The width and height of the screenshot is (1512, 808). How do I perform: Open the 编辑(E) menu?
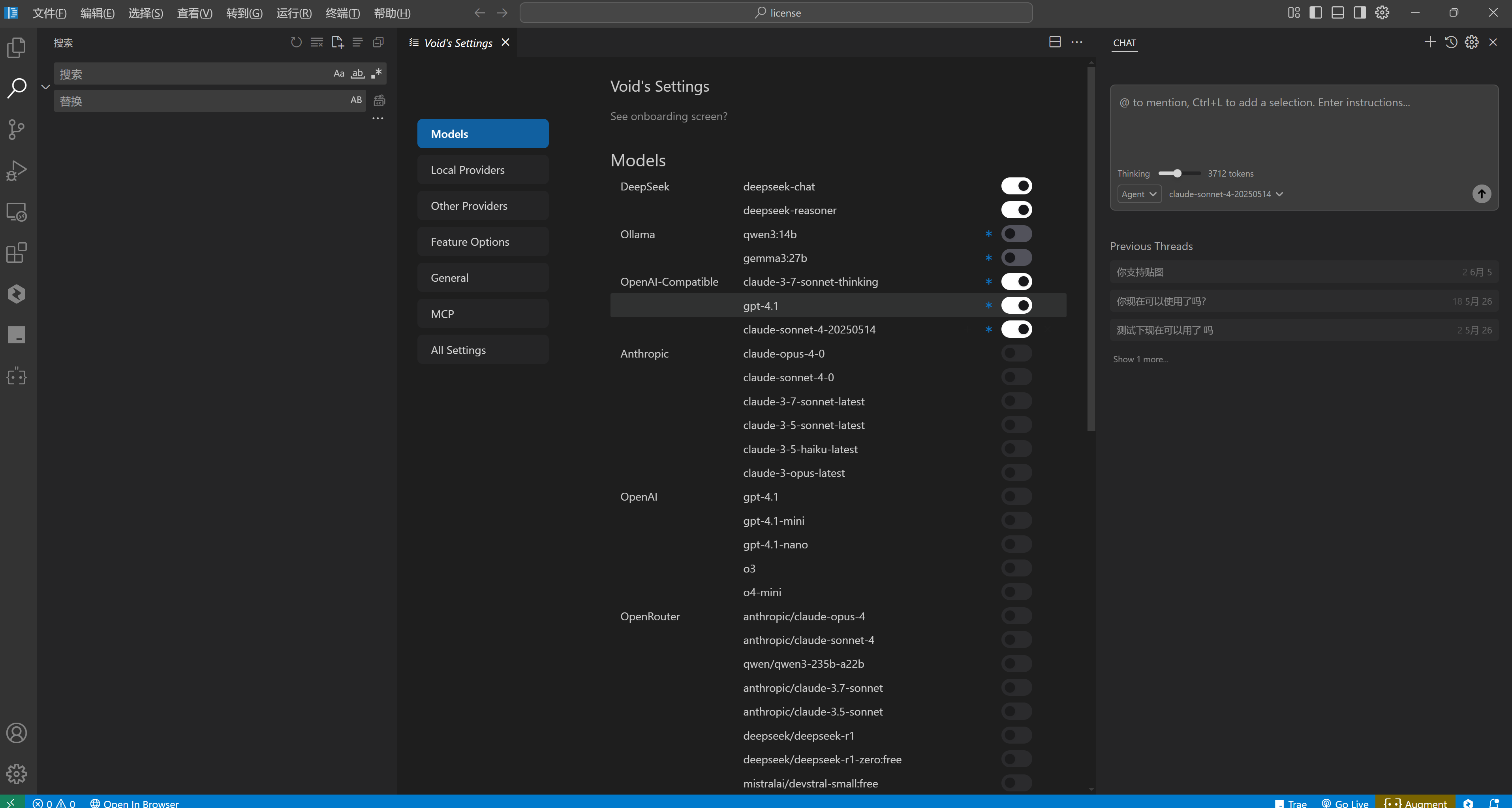tap(98, 13)
